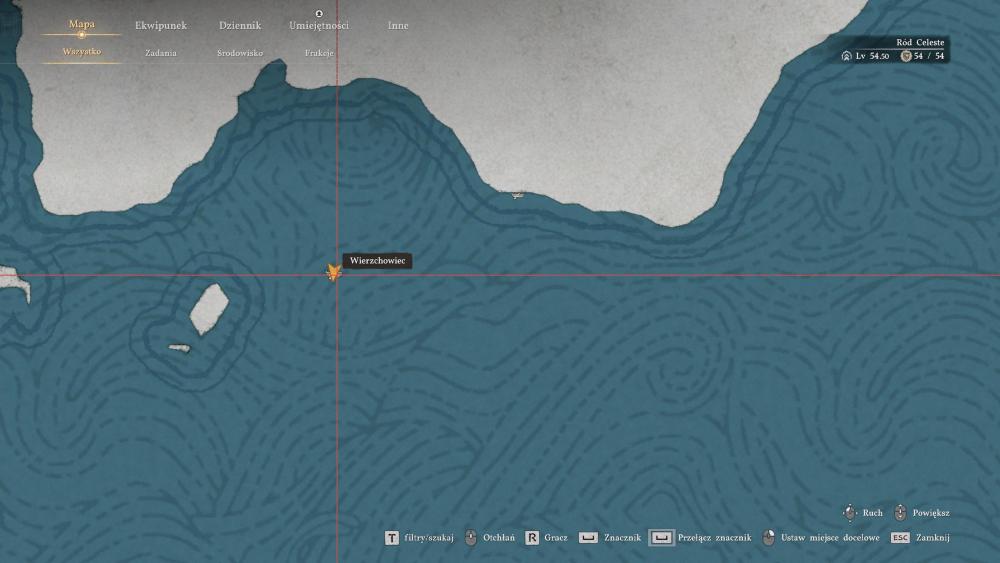Click the ESC key icon to close the map
Image resolution: width=1000 pixels, height=563 pixels.
point(900,537)
